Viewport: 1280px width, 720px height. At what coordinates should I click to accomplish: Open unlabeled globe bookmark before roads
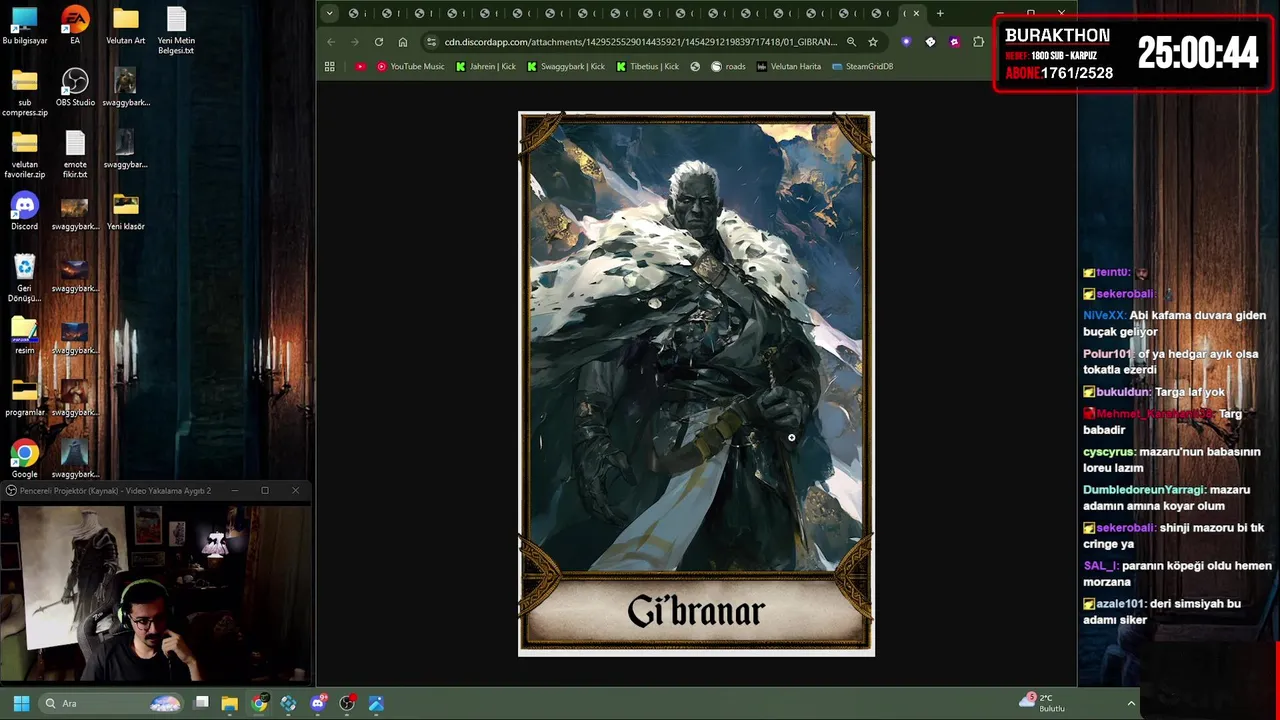[695, 66]
